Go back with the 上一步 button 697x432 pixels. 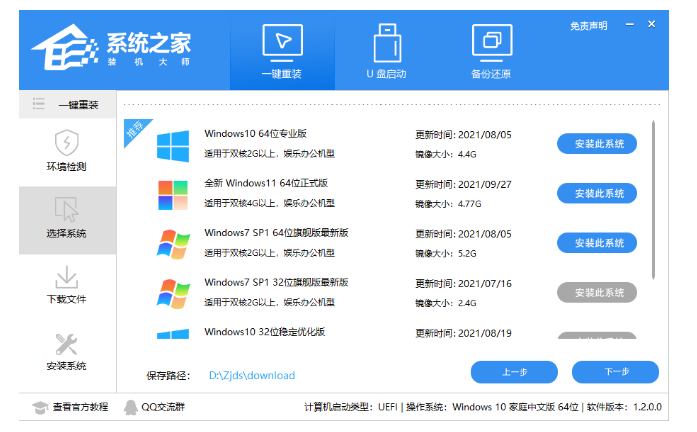coord(514,372)
